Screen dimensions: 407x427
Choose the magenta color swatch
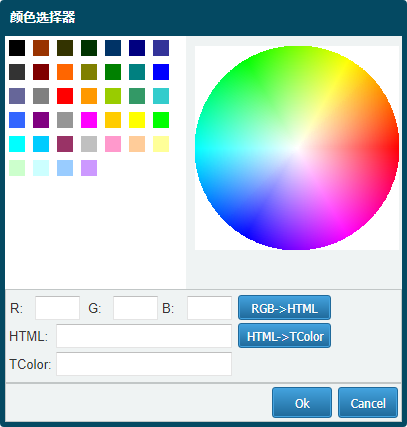pos(89,120)
